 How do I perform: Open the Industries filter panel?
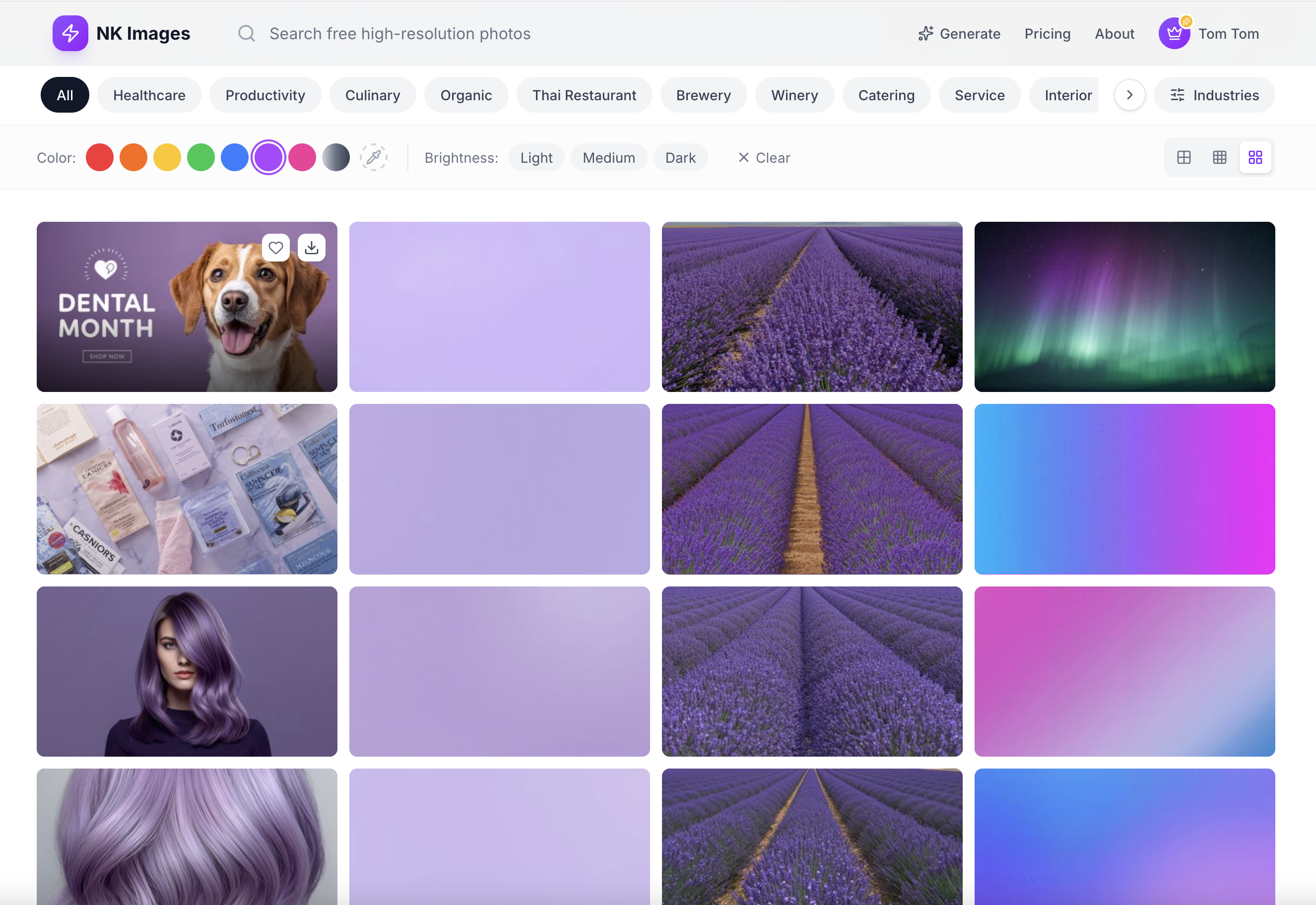tap(1213, 95)
